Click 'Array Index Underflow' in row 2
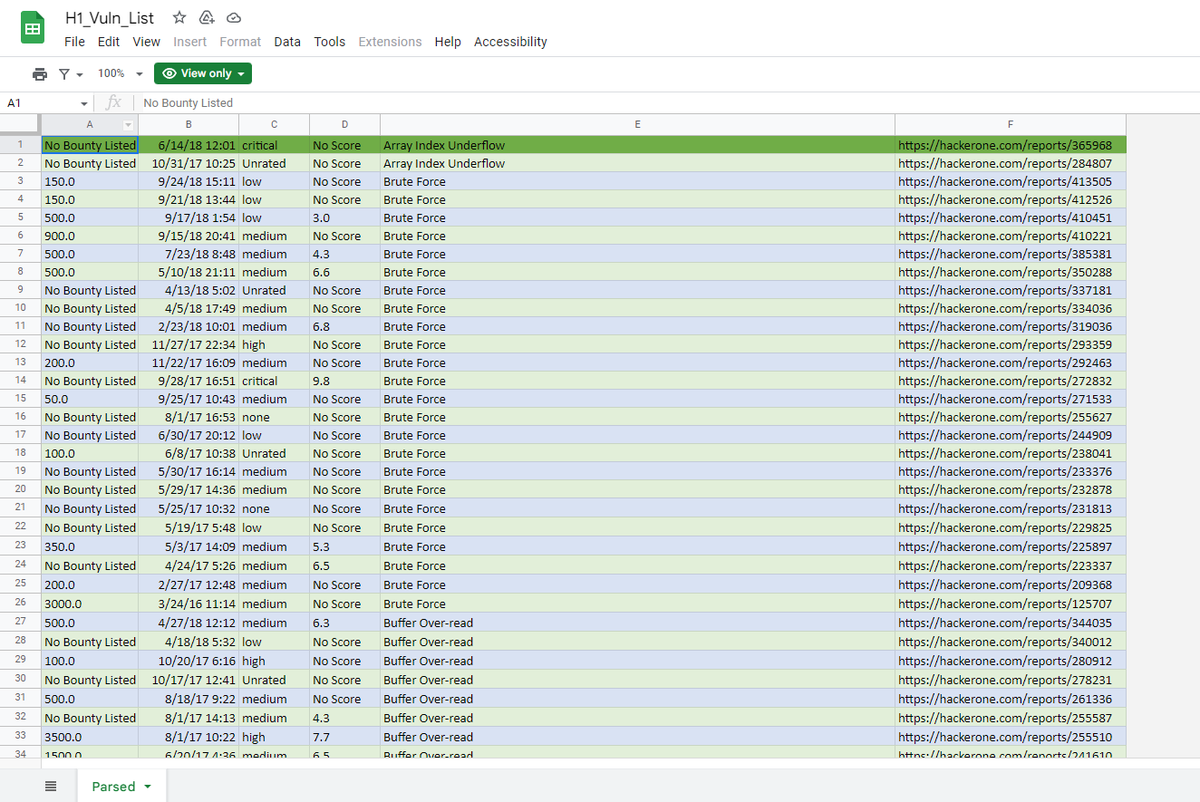The image size is (1200, 802). [637, 163]
